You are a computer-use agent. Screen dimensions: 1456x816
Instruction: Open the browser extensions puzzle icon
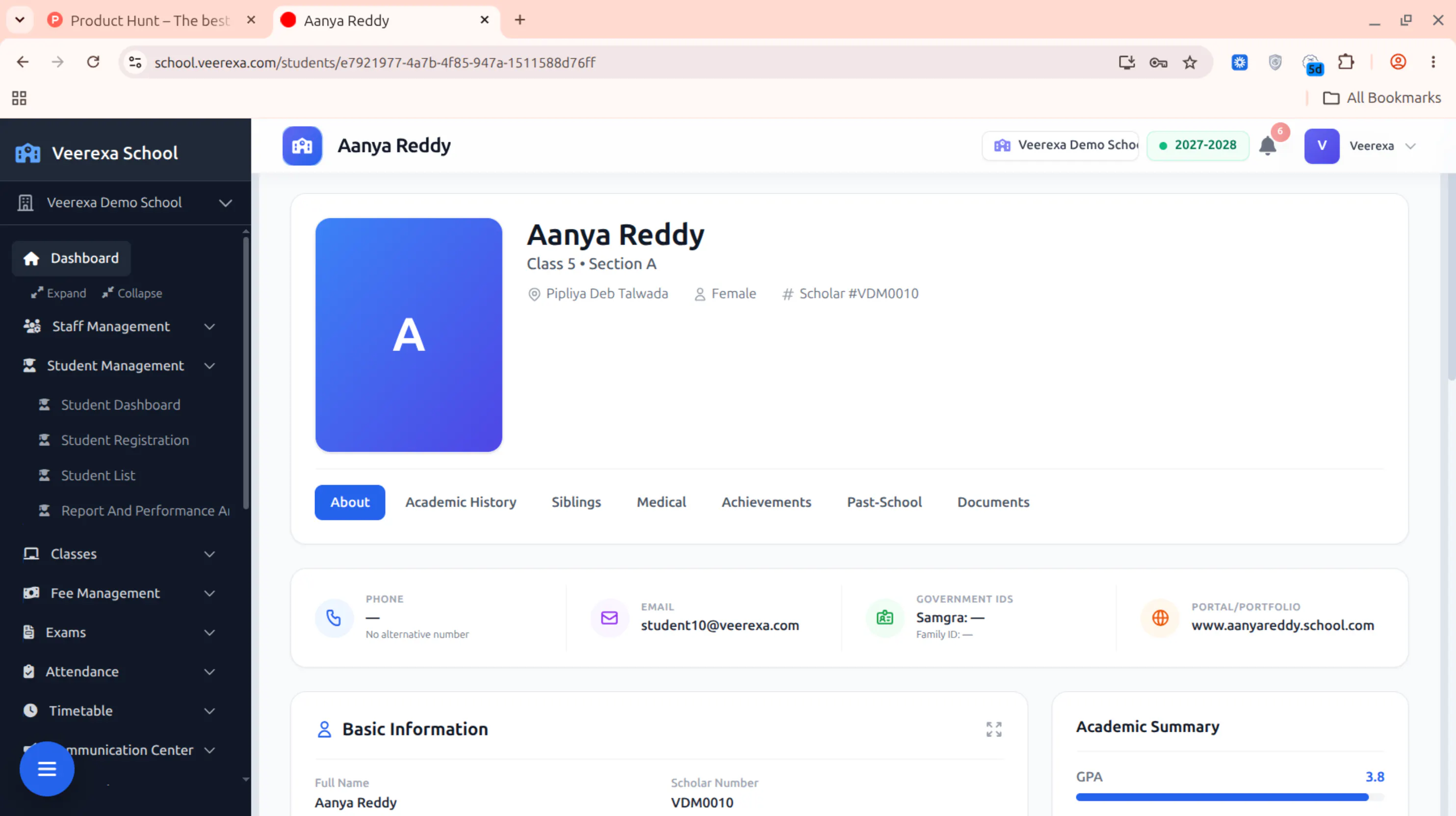pyautogui.click(x=1346, y=62)
